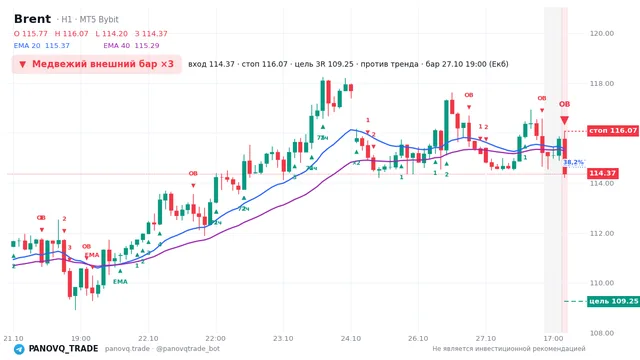Viewport: 640px width, 360px height.
Task: Click the Telegram logo icon beside PANOVQ_TRADE
Action: click(x=19, y=349)
